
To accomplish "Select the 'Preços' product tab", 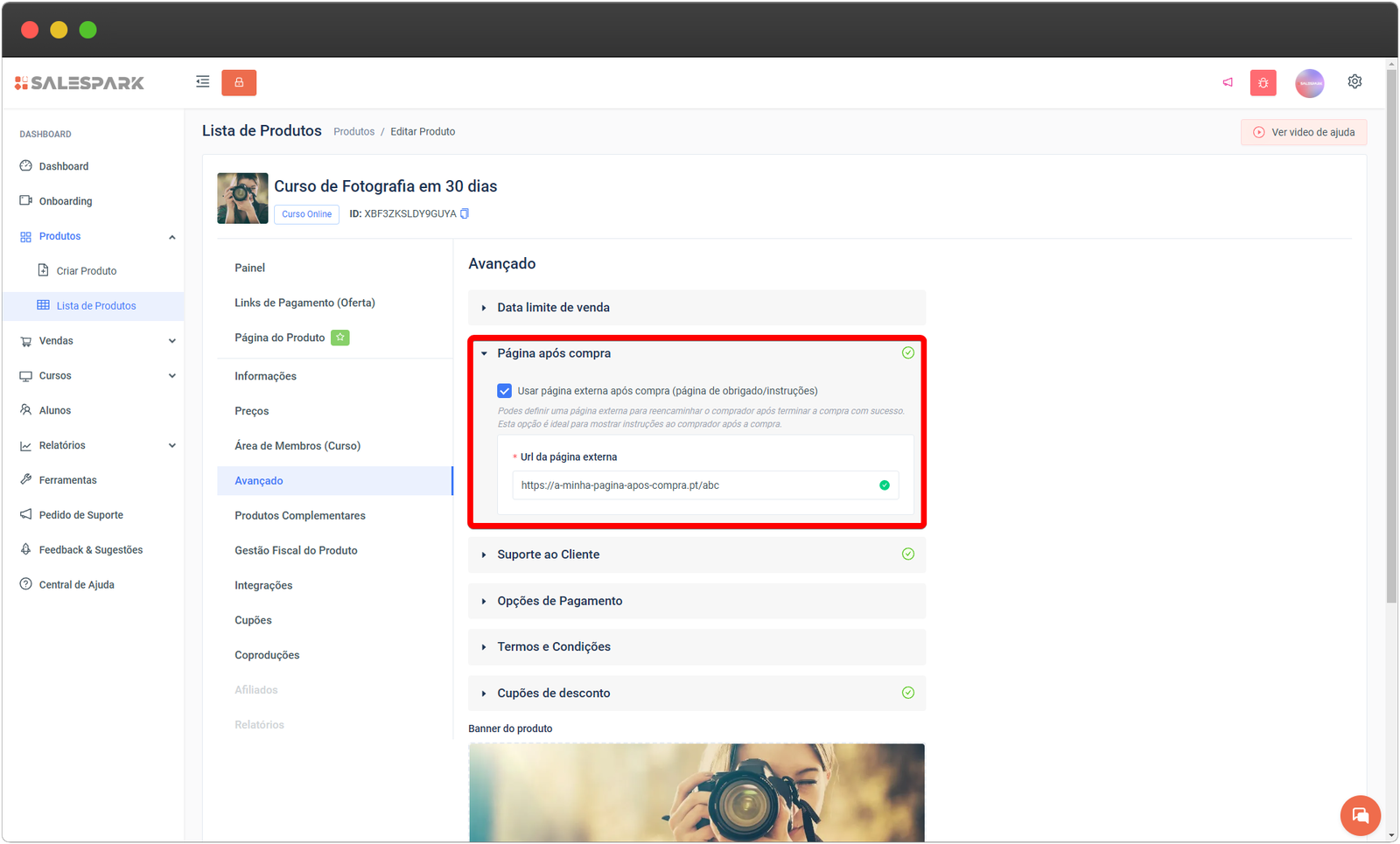I will [252, 411].
